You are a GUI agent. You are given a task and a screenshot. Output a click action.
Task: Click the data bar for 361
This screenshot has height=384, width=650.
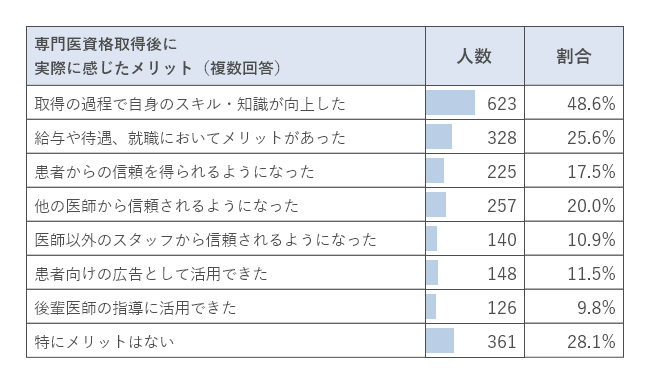[x=440, y=340]
